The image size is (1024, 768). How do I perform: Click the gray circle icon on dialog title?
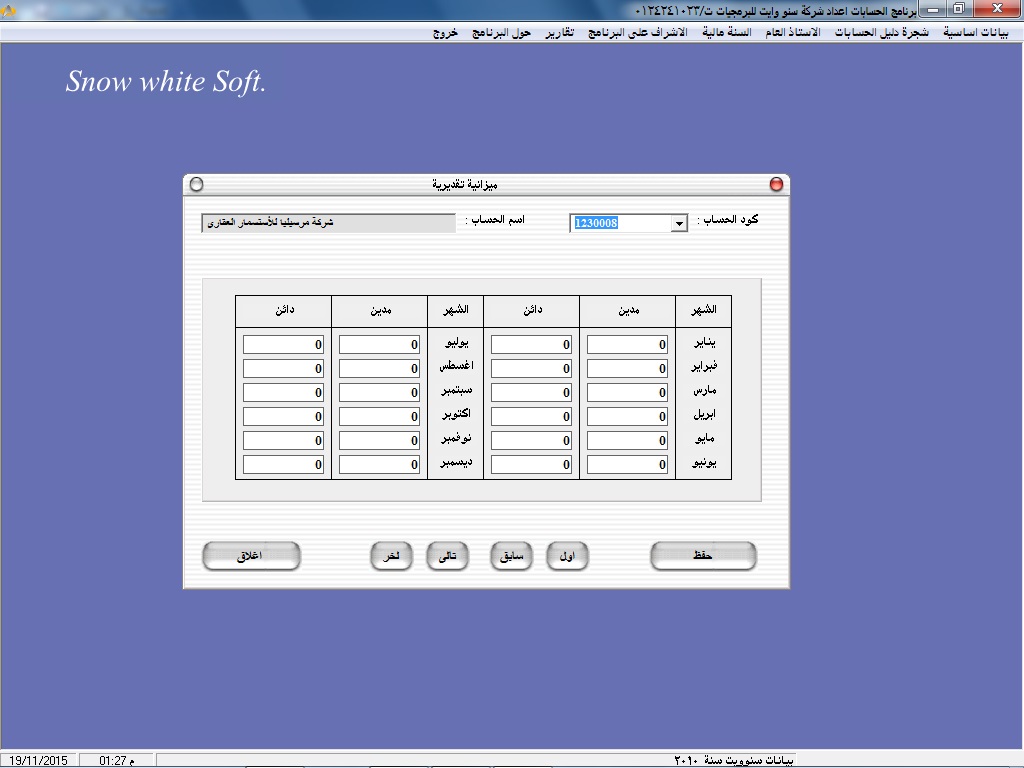(x=196, y=185)
